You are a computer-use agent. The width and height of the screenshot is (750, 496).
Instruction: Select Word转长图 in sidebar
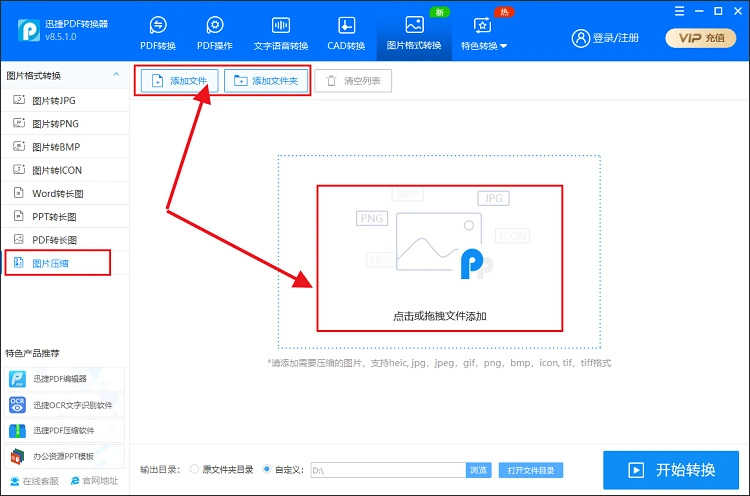click(65, 193)
